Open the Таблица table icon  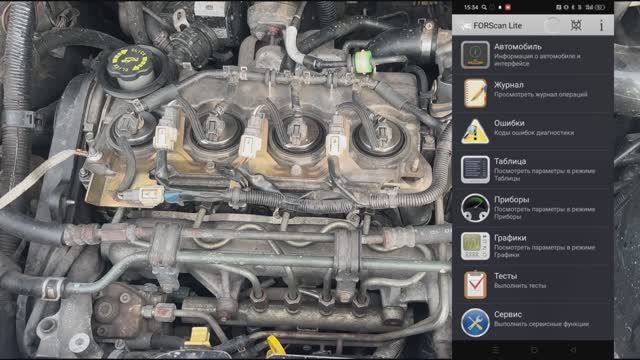click(x=475, y=169)
